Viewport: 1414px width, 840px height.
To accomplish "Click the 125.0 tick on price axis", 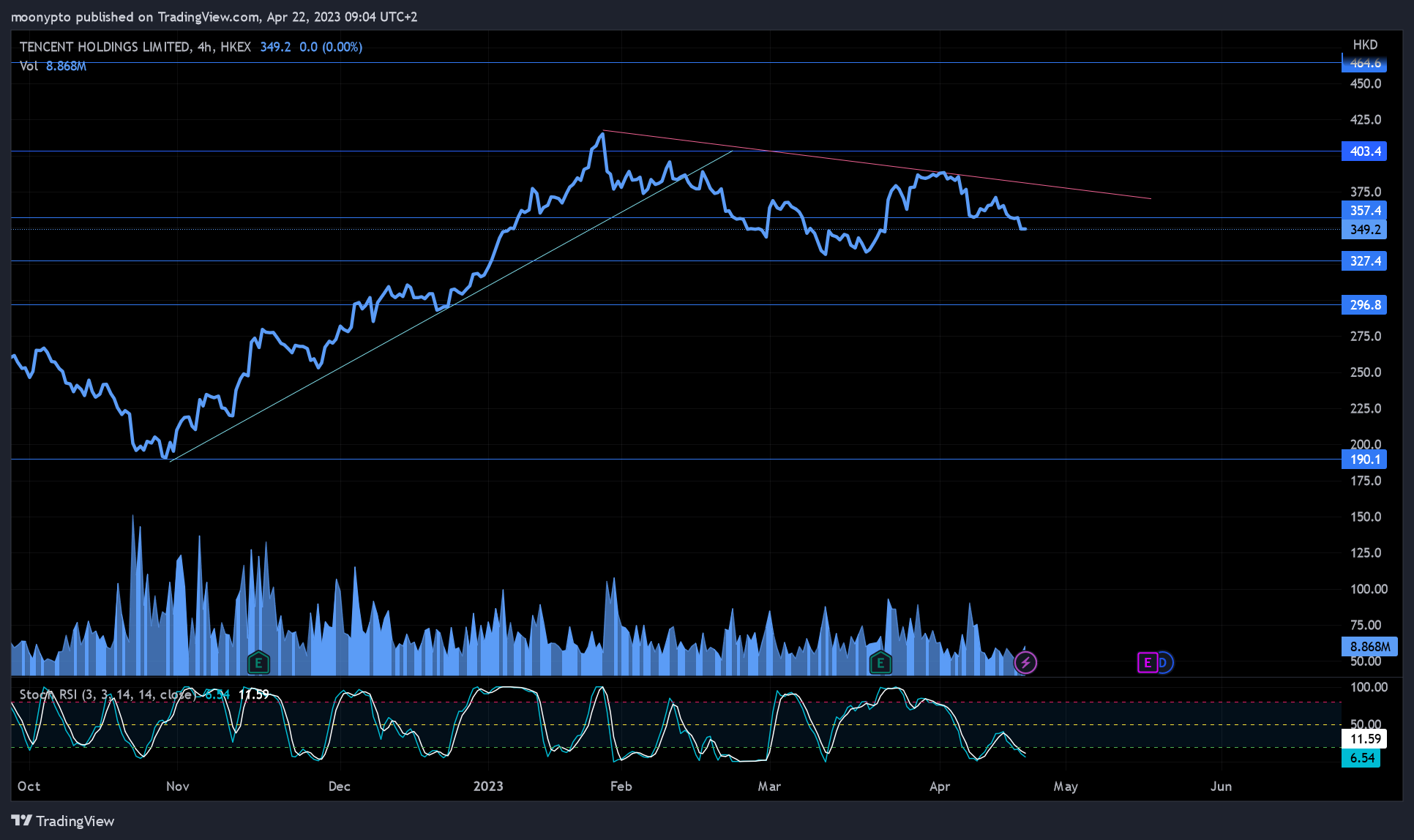I will (1366, 552).
